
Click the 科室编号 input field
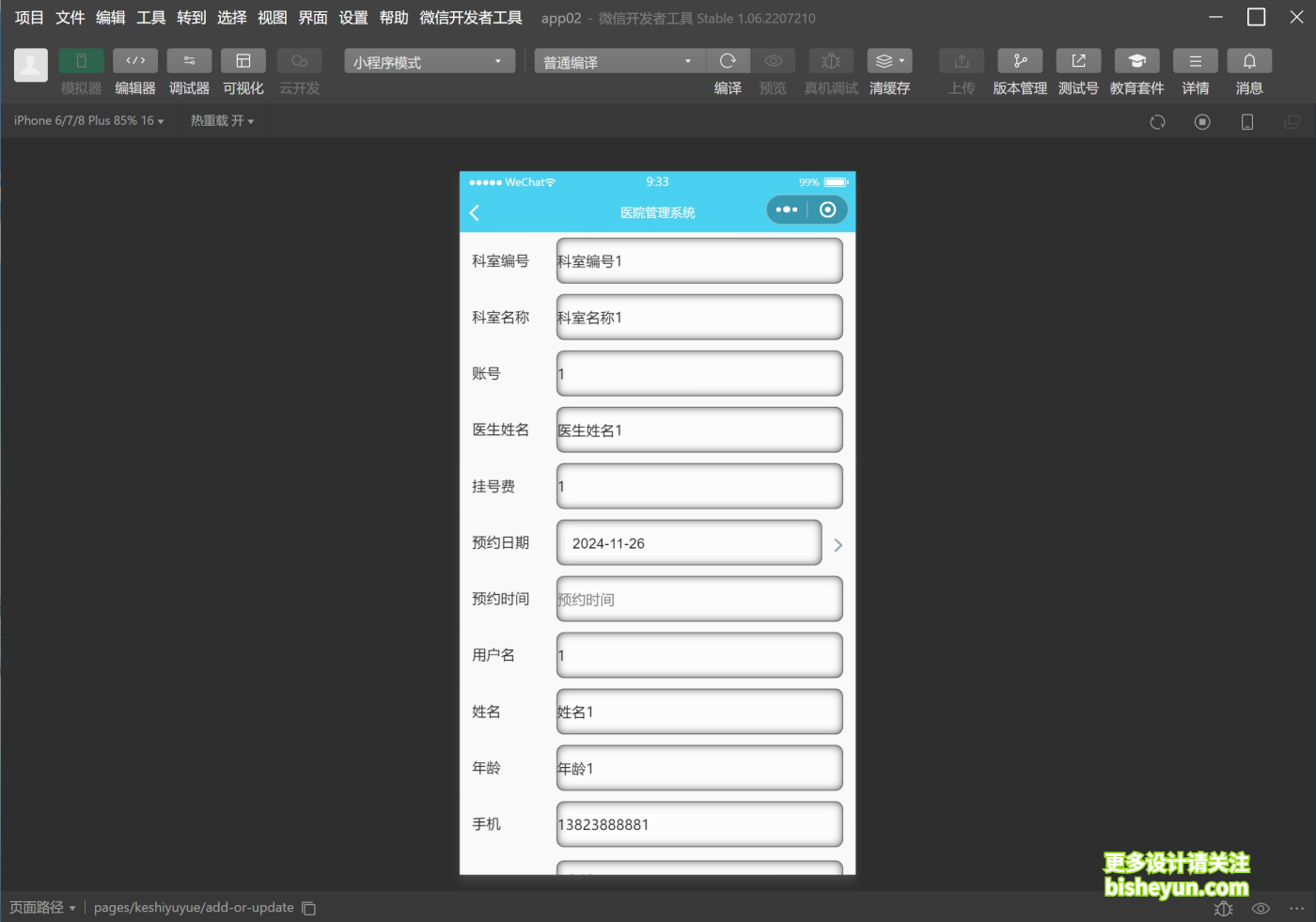pyautogui.click(x=699, y=260)
